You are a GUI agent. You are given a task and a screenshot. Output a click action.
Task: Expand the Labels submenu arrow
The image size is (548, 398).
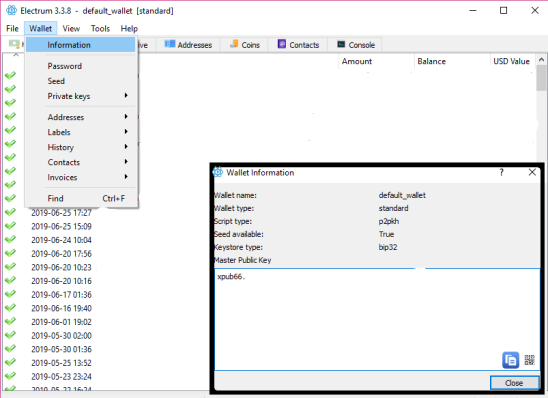[126, 131]
